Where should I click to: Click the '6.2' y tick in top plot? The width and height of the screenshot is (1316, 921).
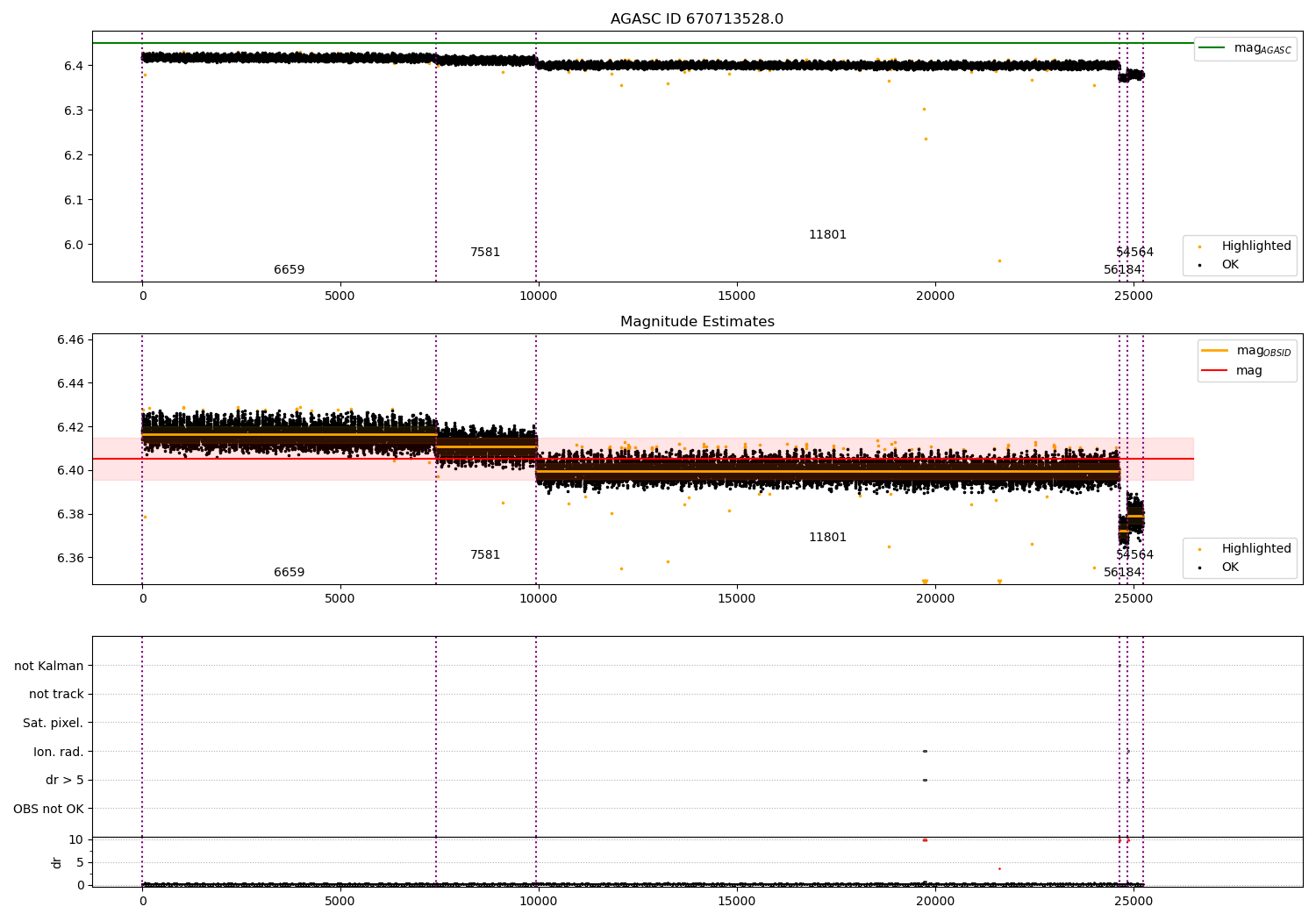[75, 155]
